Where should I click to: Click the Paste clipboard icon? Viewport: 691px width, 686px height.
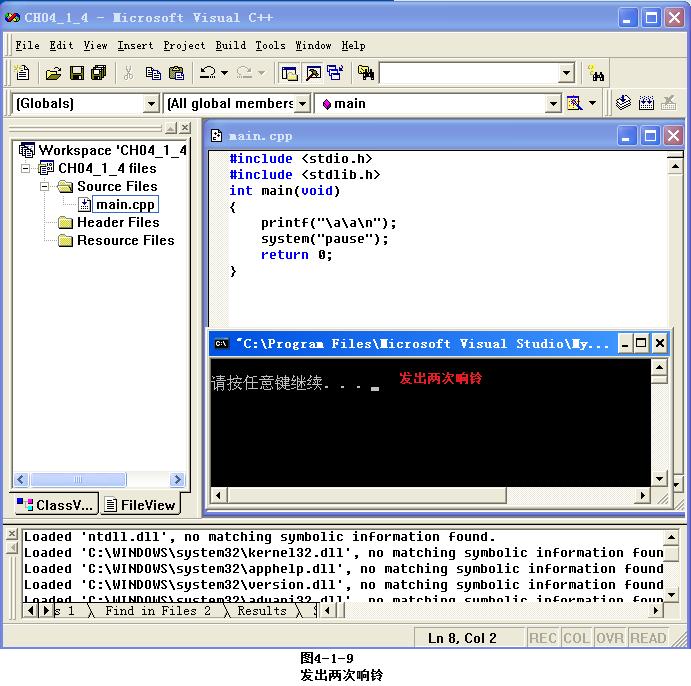coord(177,73)
